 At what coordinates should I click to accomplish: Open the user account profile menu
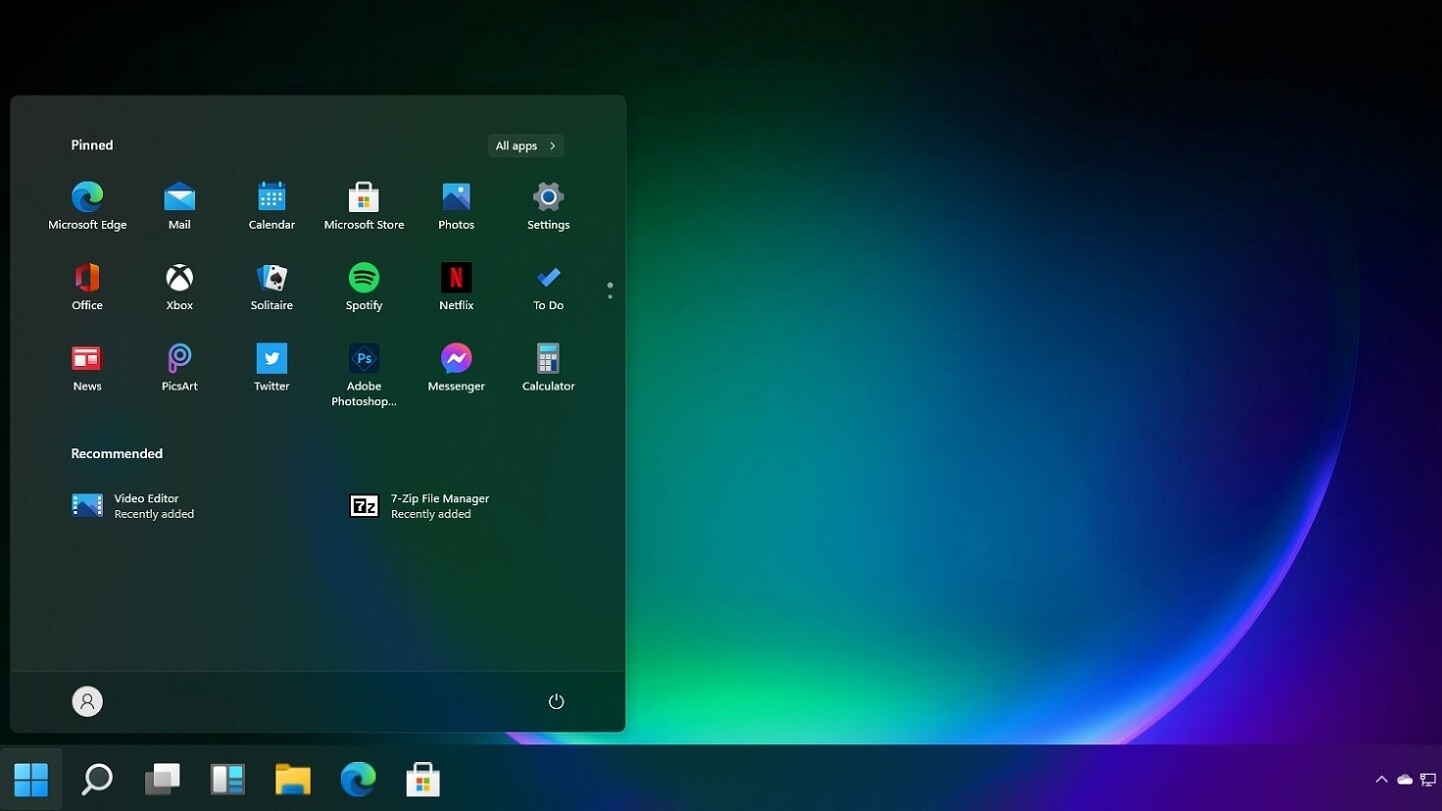pyautogui.click(x=87, y=702)
